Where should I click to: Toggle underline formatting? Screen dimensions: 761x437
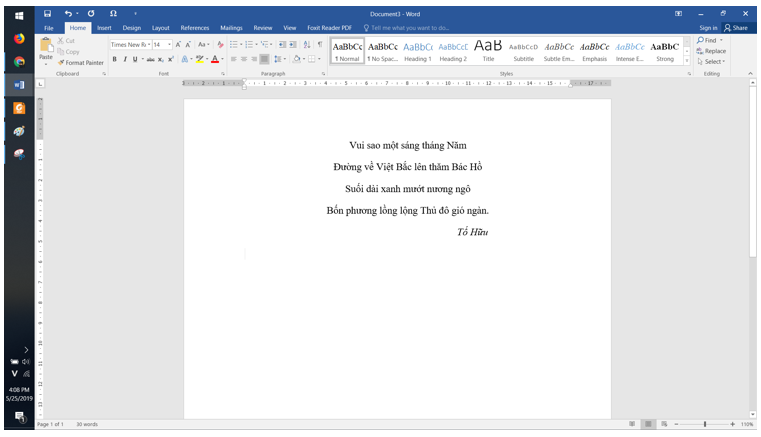pyautogui.click(x=136, y=59)
